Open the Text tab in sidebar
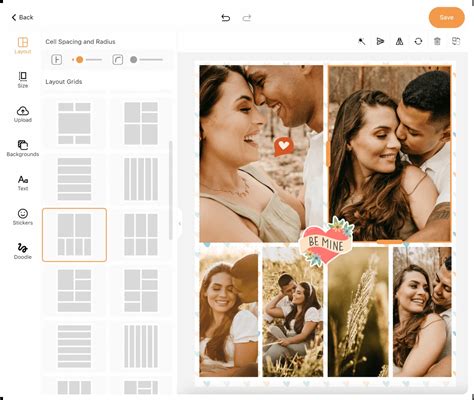The width and height of the screenshot is (474, 400). (23, 183)
